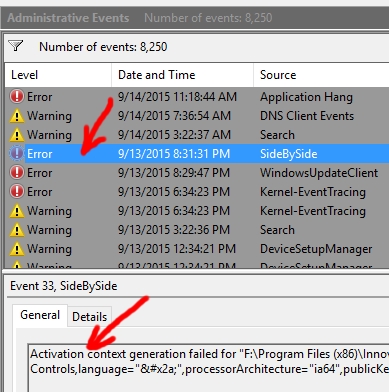Click the activation context error description text
Image resolution: width=389 pixels, height=392 pixels.
(x=209, y=361)
